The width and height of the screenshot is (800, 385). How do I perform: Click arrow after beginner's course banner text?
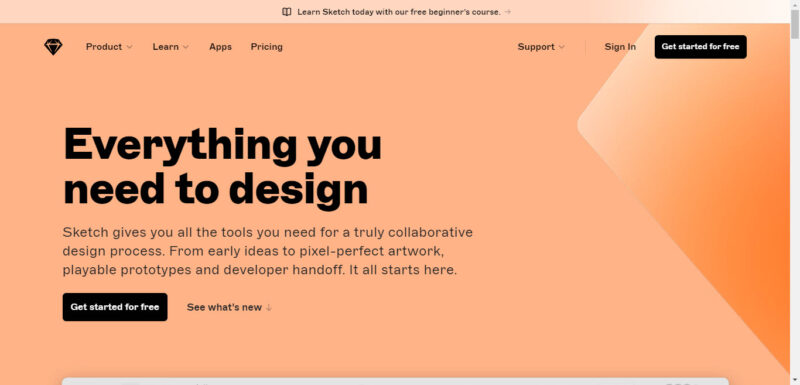click(508, 12)
